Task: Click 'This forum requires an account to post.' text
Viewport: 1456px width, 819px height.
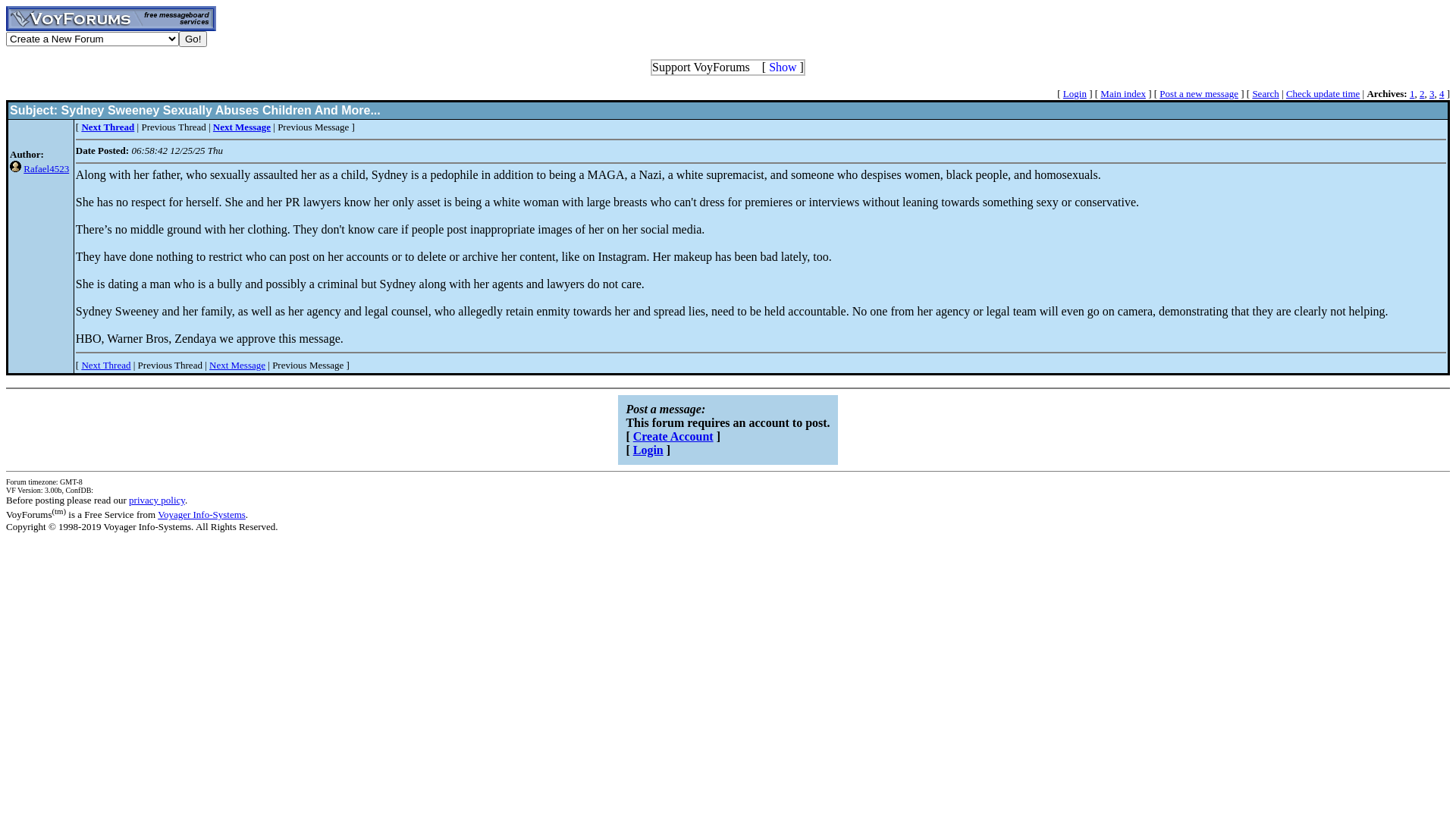Action: (728, 423)
